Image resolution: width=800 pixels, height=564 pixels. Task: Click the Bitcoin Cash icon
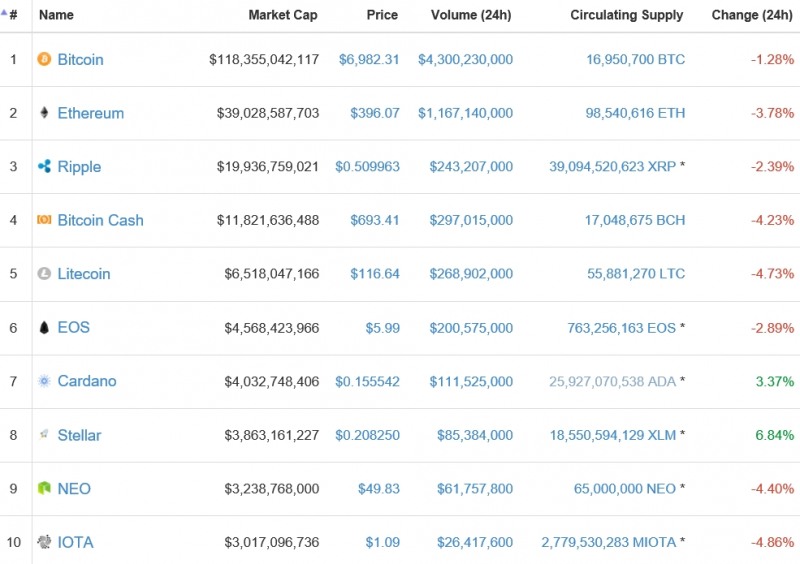click(44, 220)
